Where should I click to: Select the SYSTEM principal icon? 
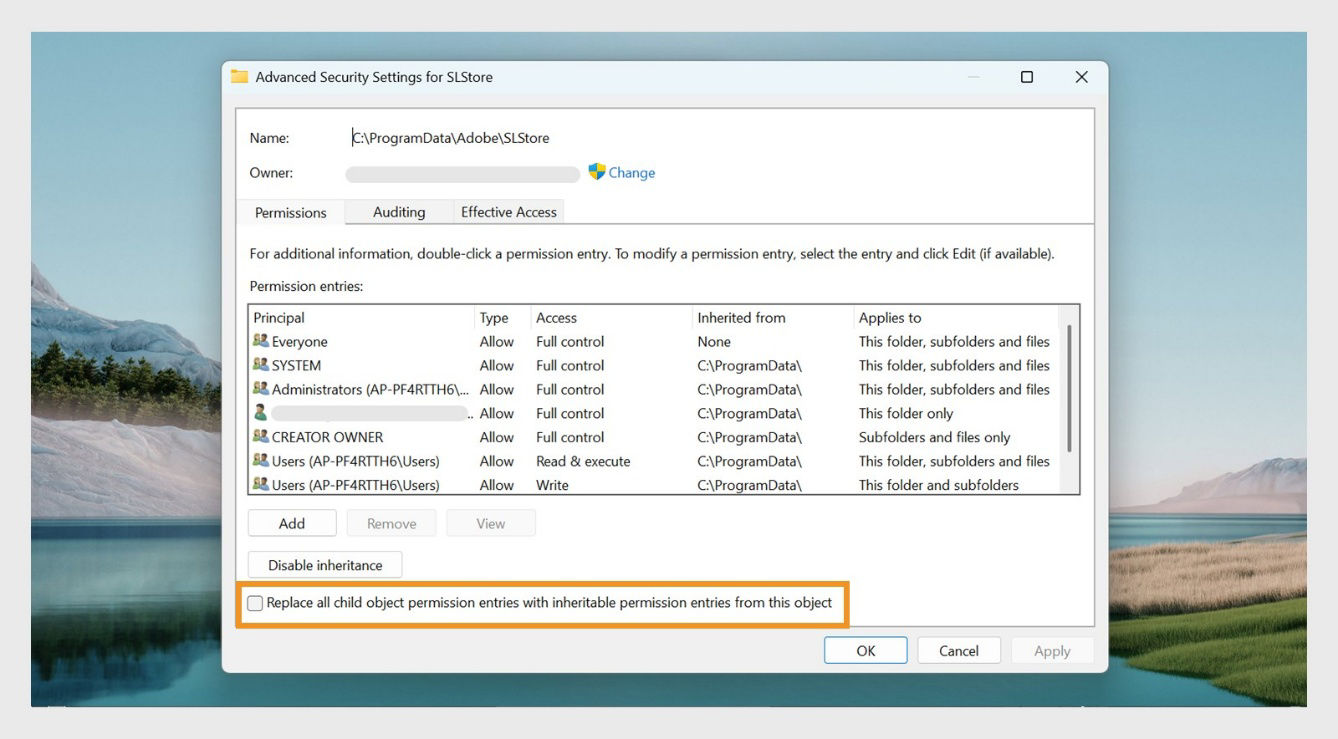point(261,365)
